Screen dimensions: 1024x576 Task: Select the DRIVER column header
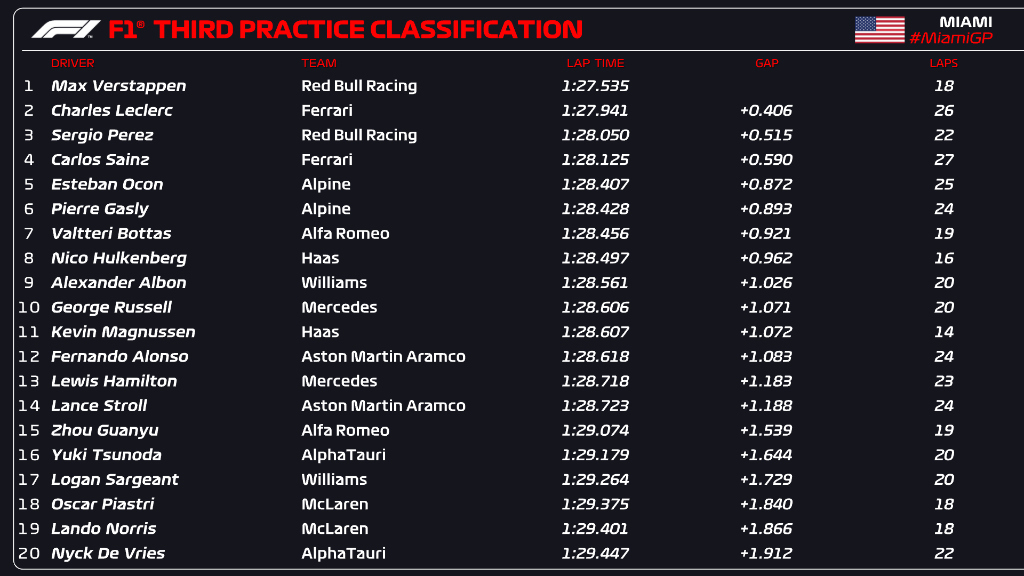point(72,63)
